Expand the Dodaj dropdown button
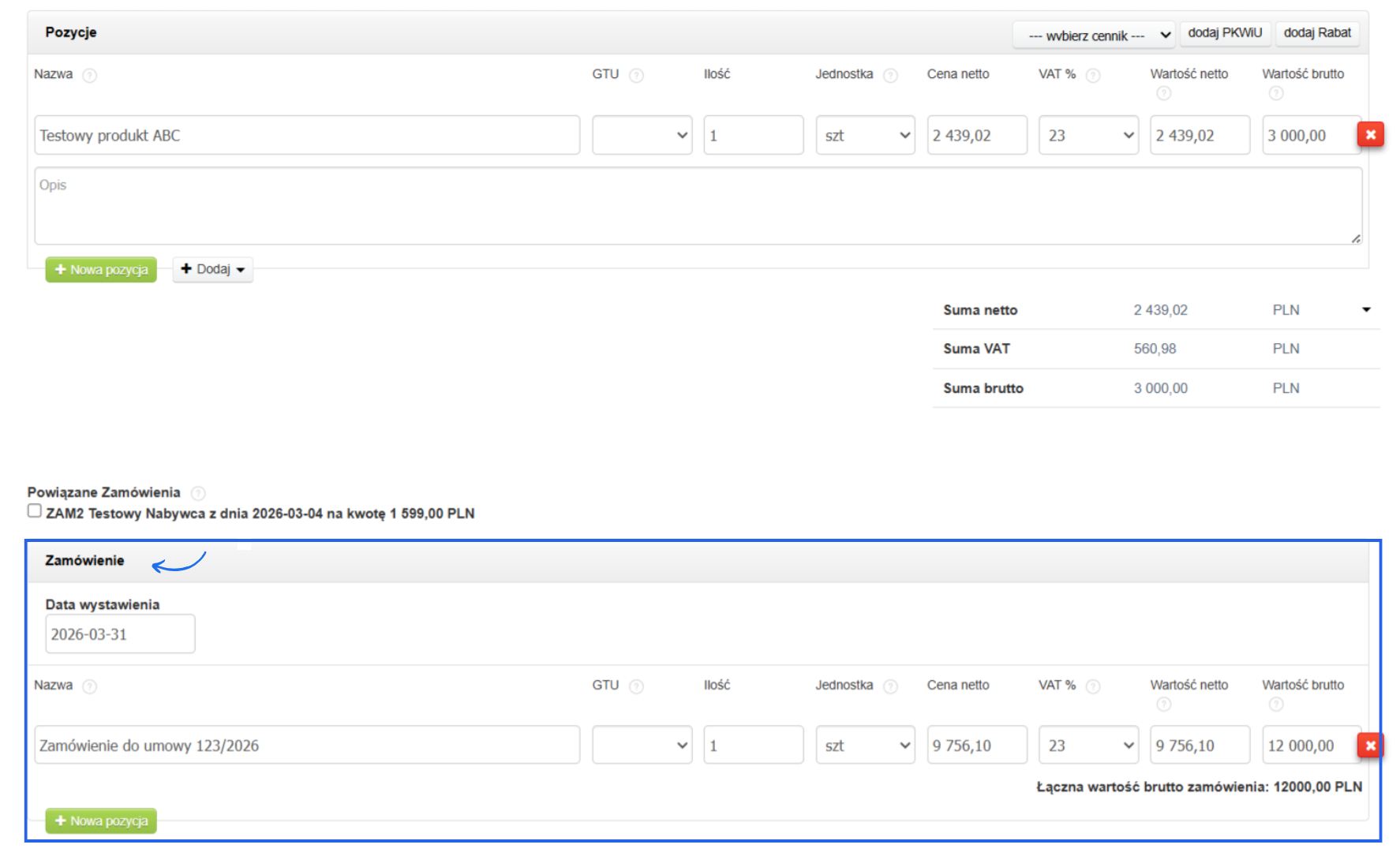Viewport: 1400px width, 852px height. [213, 270]
